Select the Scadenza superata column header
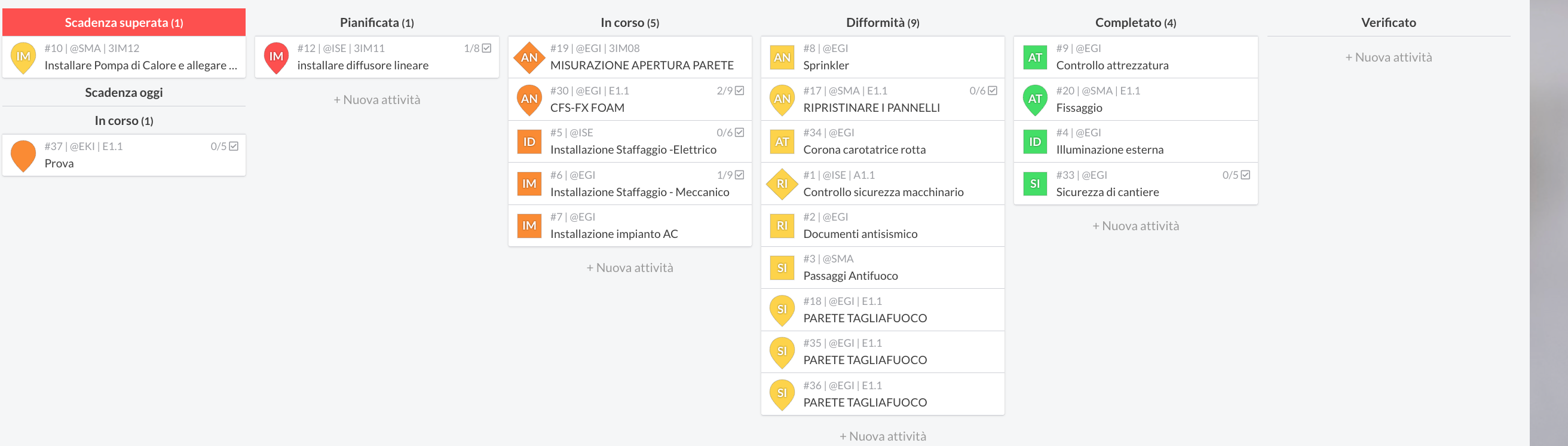 coord(124,23)
